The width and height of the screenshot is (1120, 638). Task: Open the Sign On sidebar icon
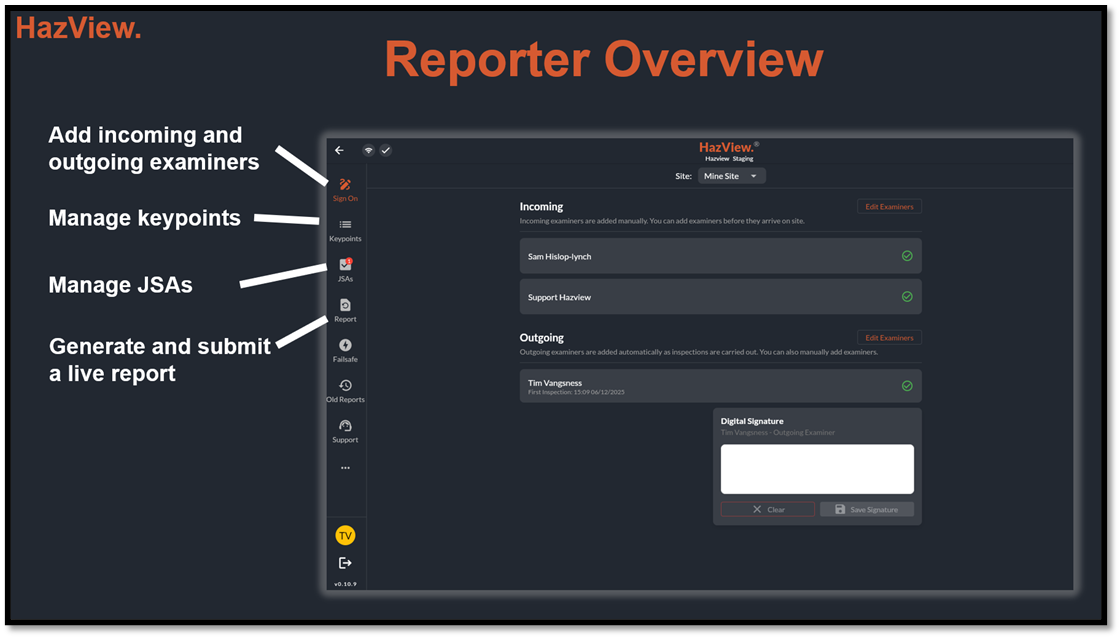pos(345,186)
